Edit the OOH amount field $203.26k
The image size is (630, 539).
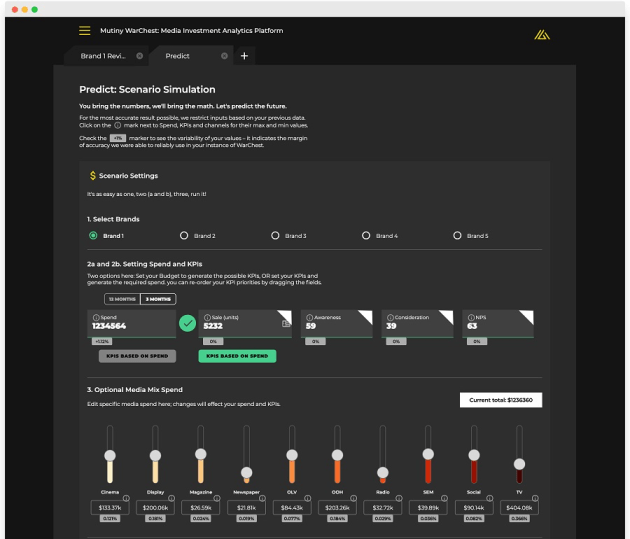click(x=337, y=508)
